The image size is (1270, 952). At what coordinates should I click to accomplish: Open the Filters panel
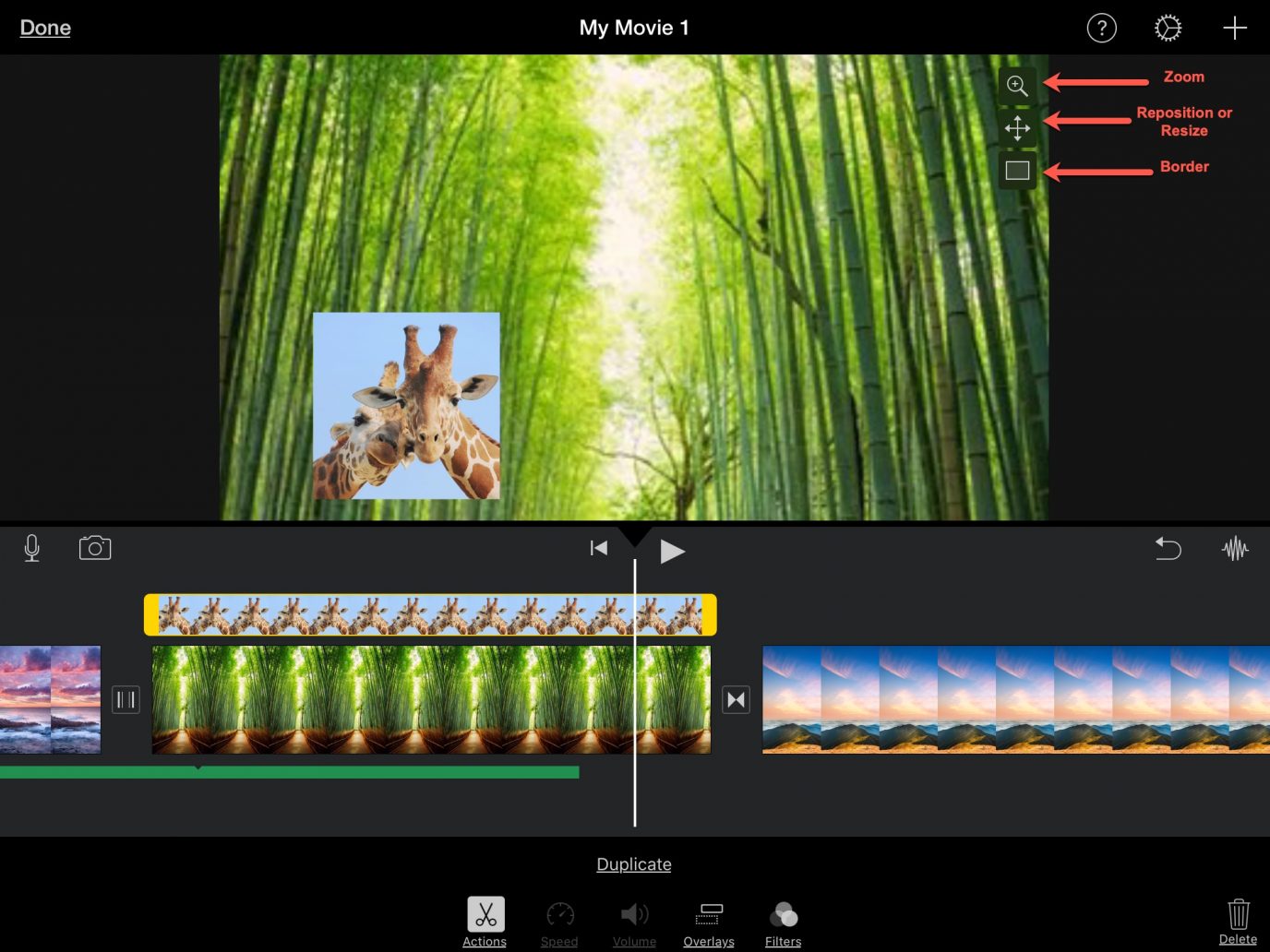(x=783, y=920)
